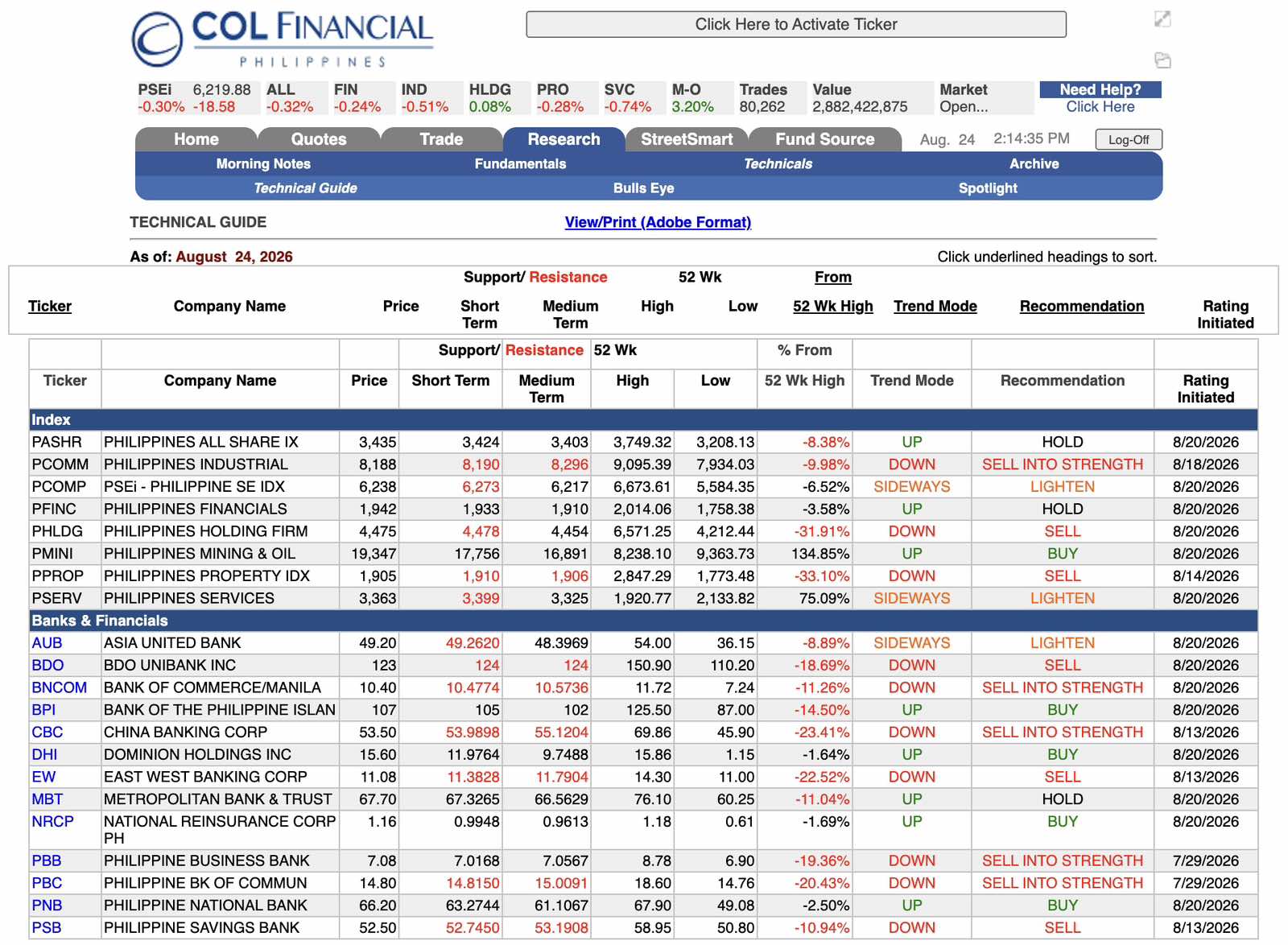Click total Value 2,882,422,875
This screenshot has width=1288, height=945.
[x=860, y=106]
